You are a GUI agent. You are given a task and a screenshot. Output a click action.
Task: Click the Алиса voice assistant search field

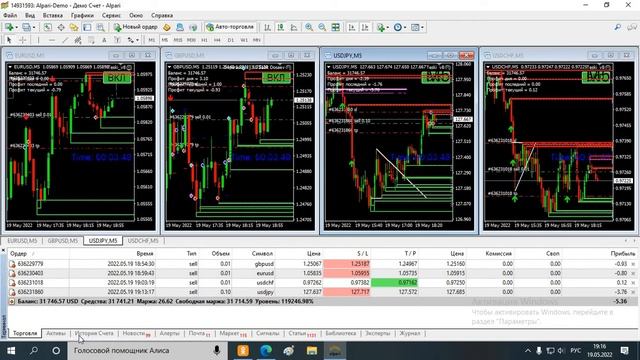[x=148, y=351]
